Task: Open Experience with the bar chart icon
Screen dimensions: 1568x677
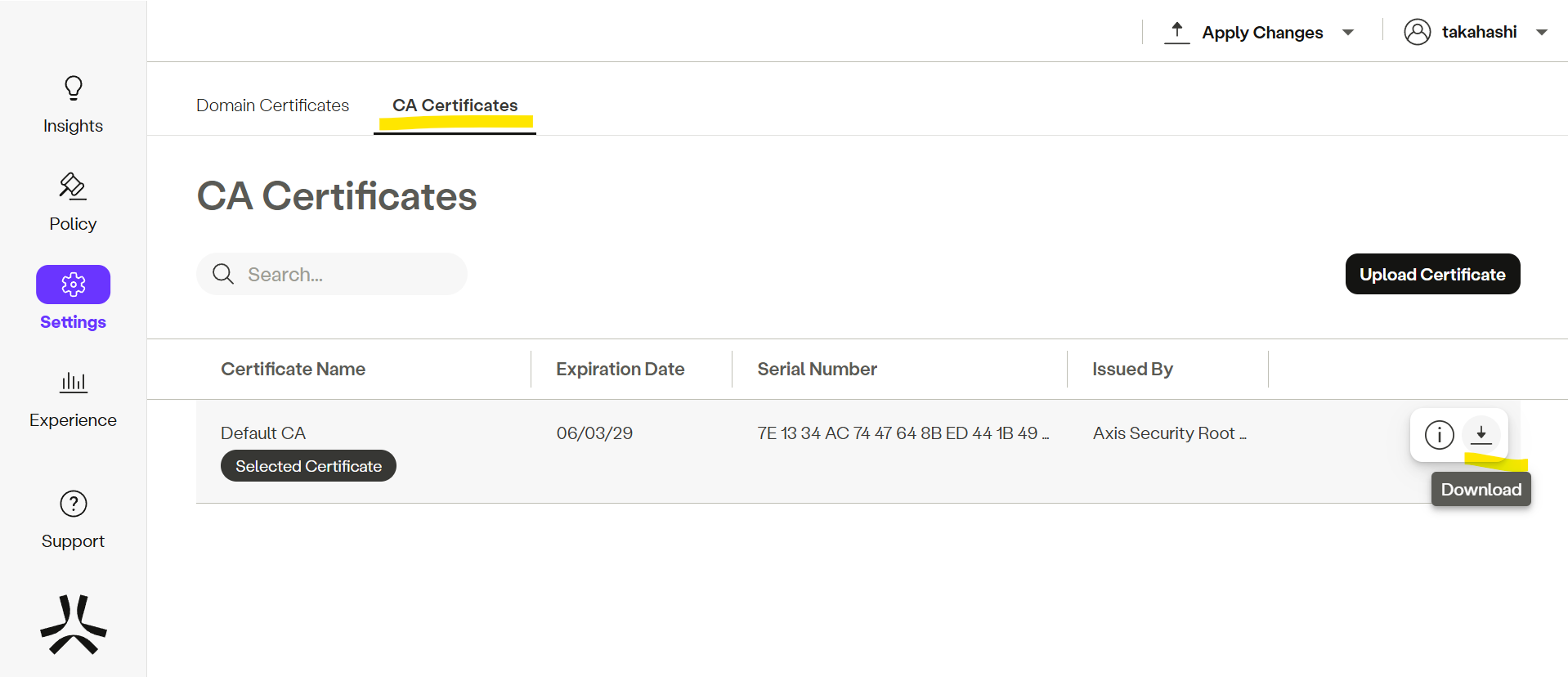Action: click(x=73, y=383)
